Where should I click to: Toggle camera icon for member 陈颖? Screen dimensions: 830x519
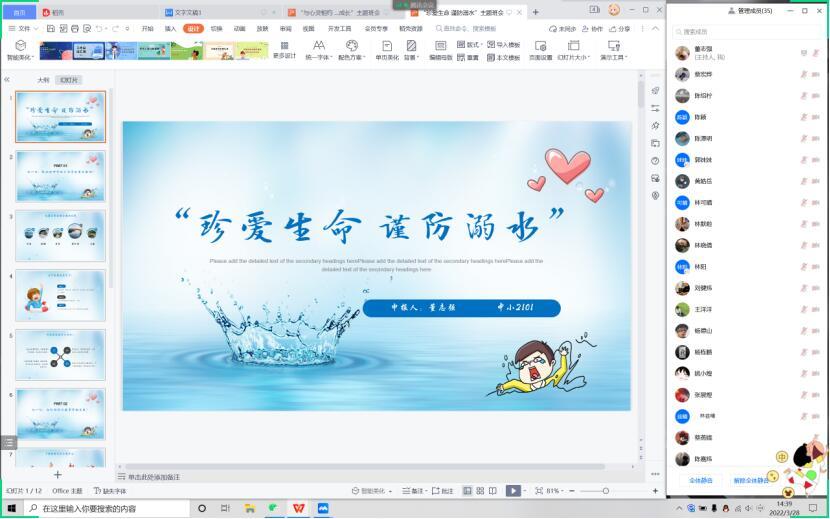[816, 117]
